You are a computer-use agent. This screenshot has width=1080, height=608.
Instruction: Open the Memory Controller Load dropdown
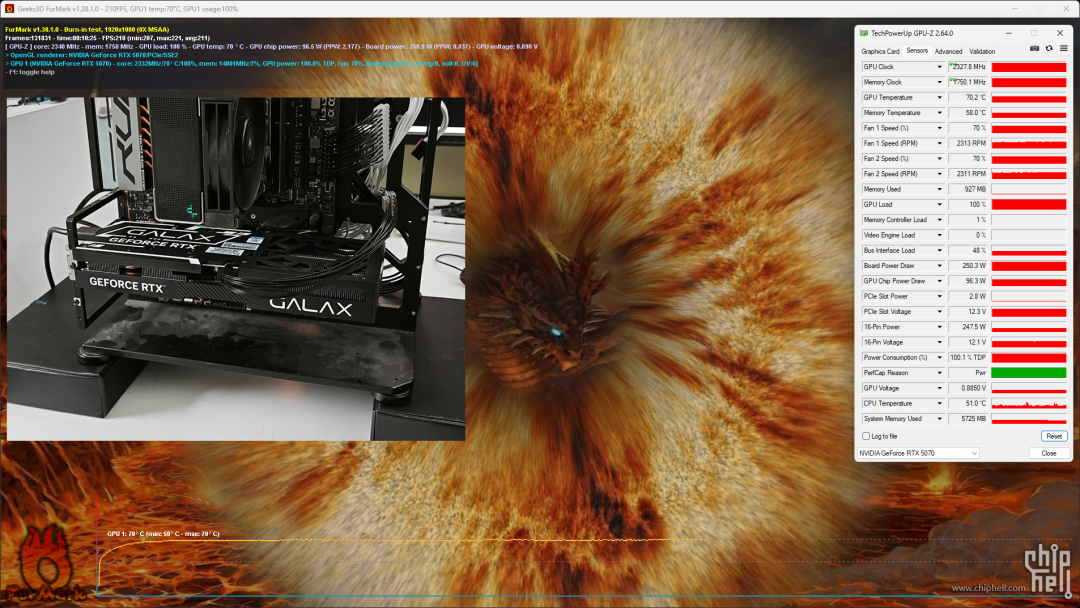pyautogui.click(x=939, y=220)
